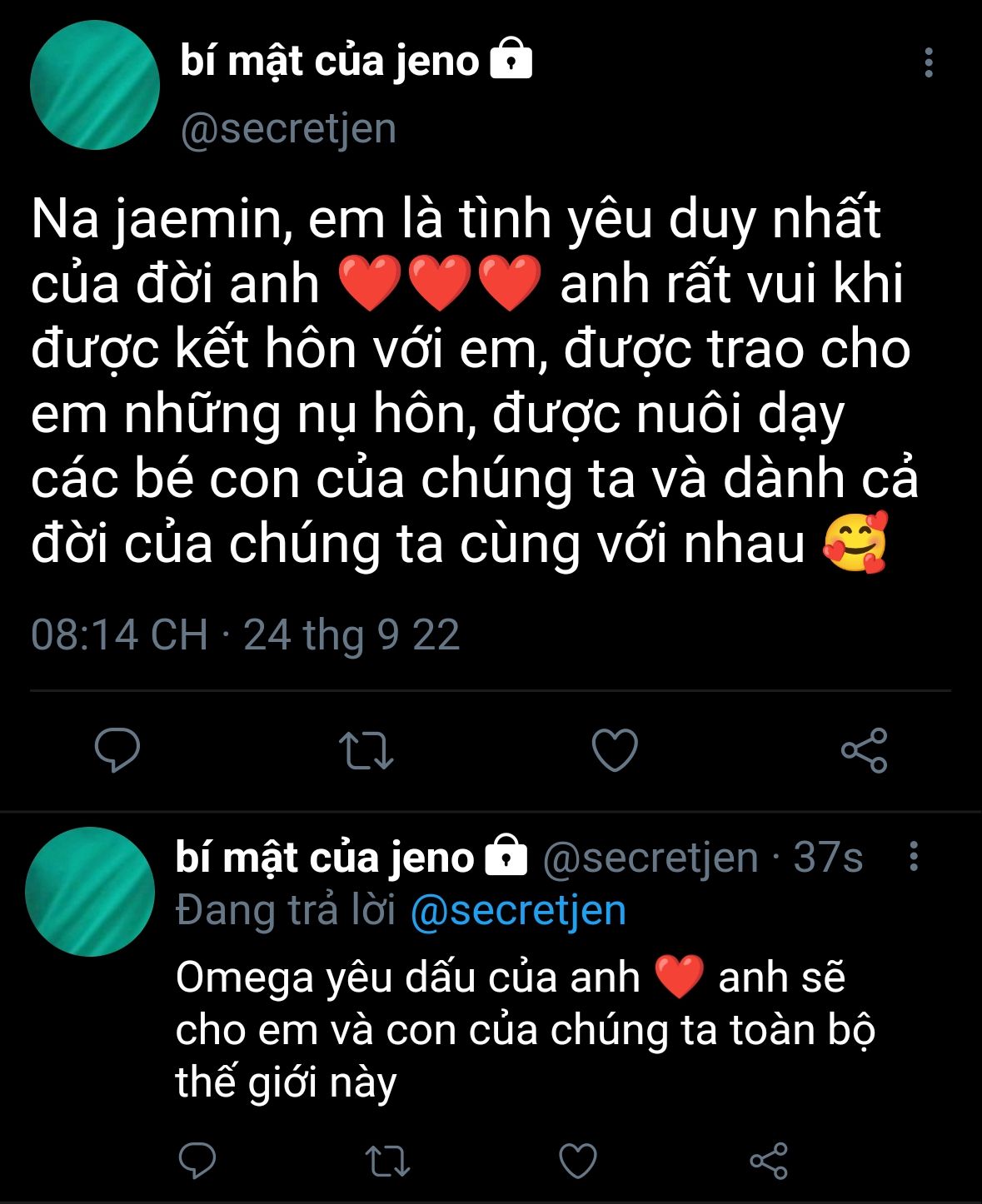Tap the 37s time indicator on reply
982x1204 pixels.
click(x=828, y=857)
